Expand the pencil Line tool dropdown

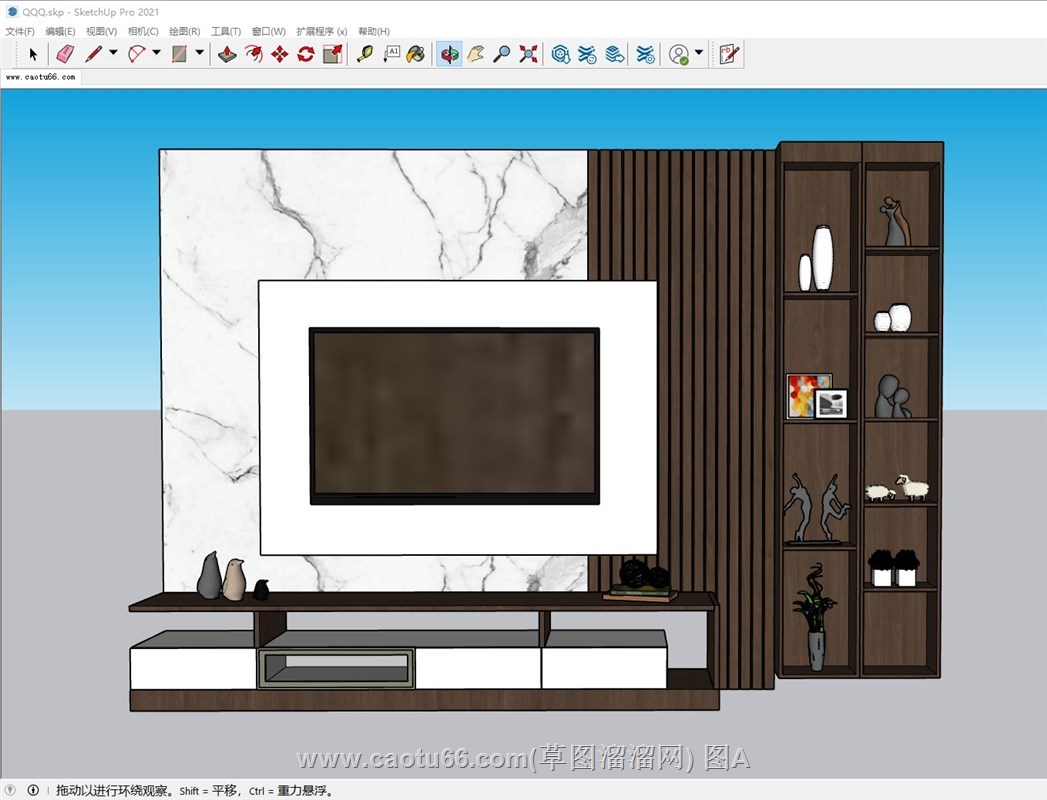[113, 54]
